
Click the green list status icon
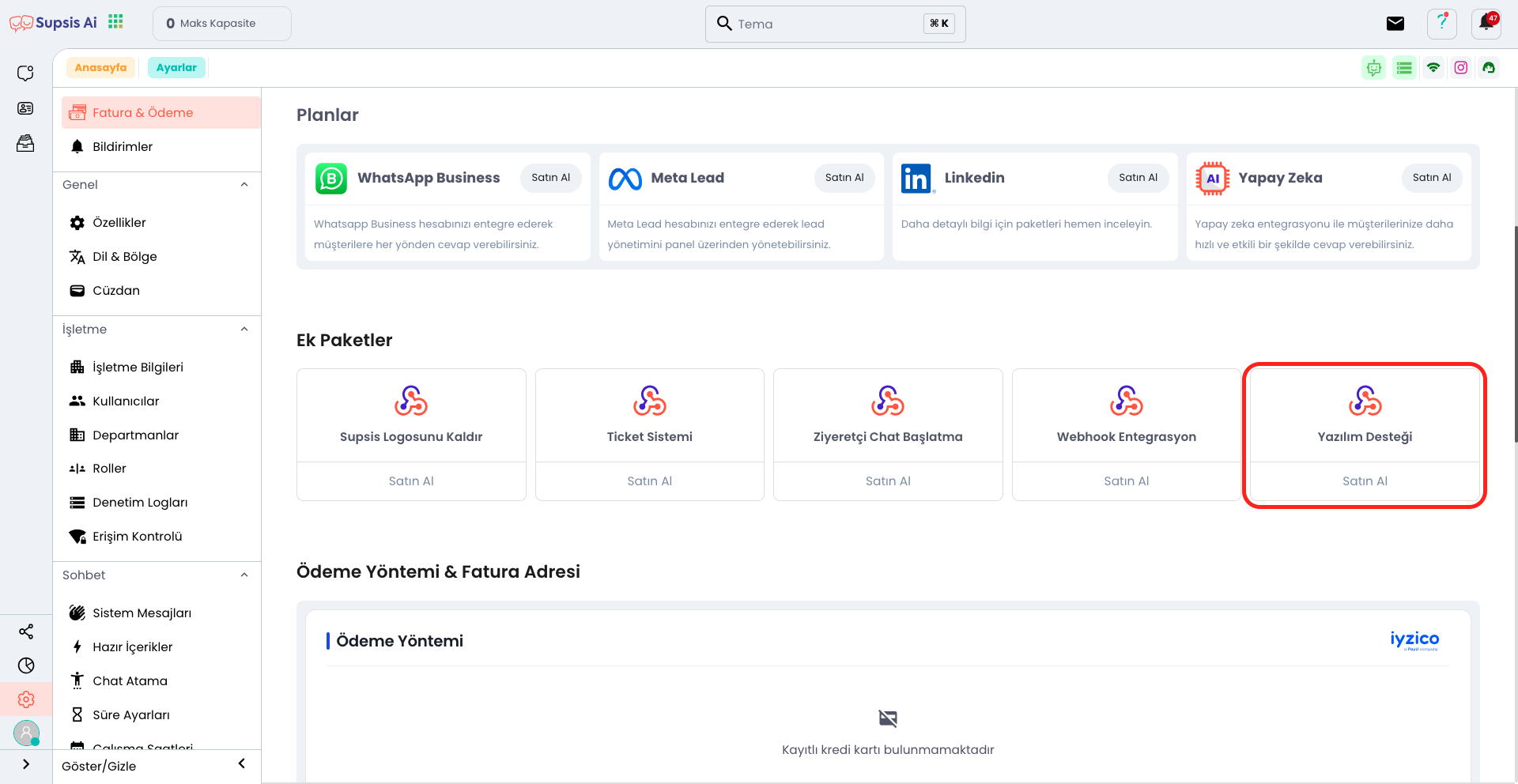click(x=1404, y=68)
